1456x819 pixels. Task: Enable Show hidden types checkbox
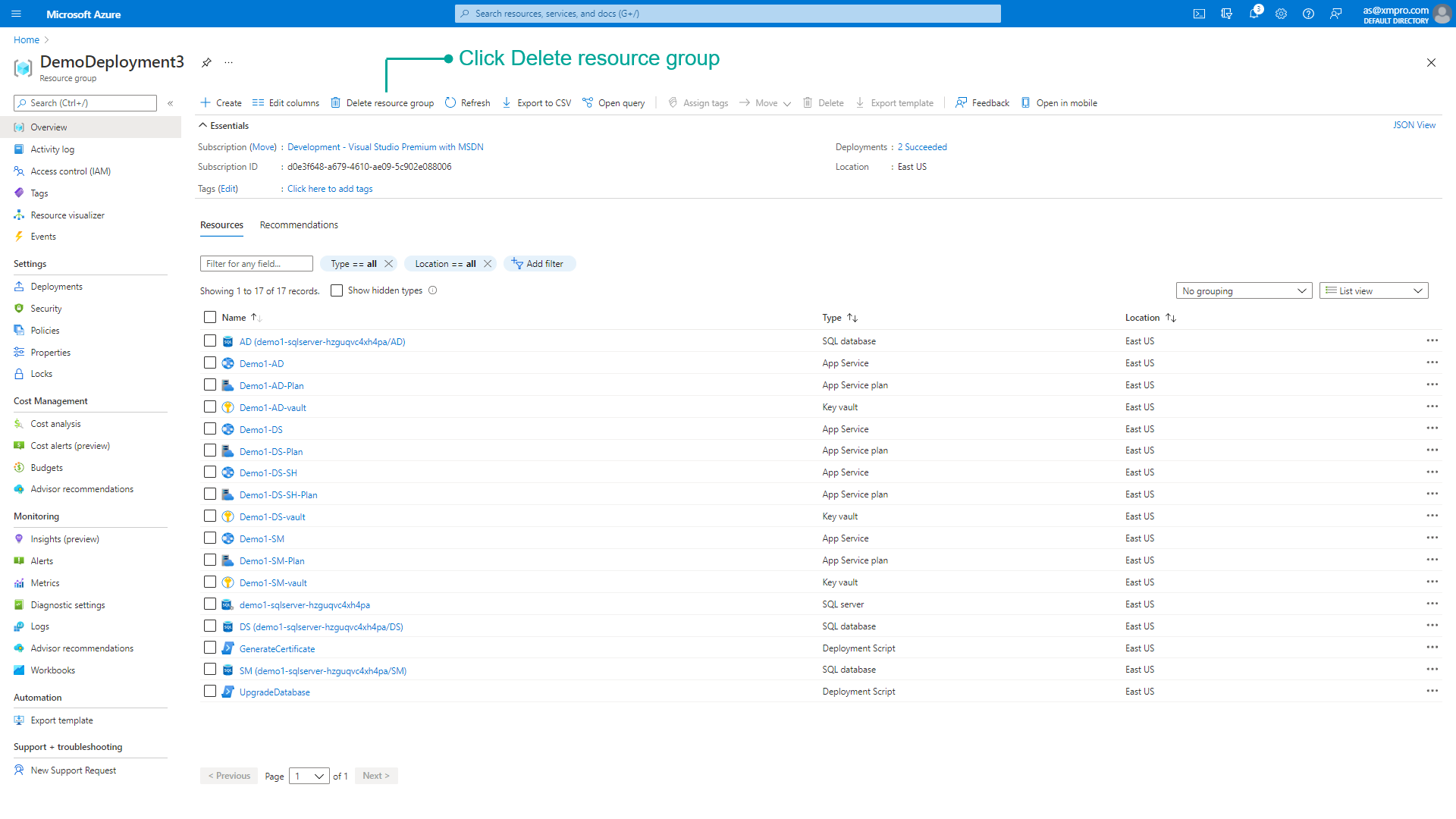click(337, 290)
